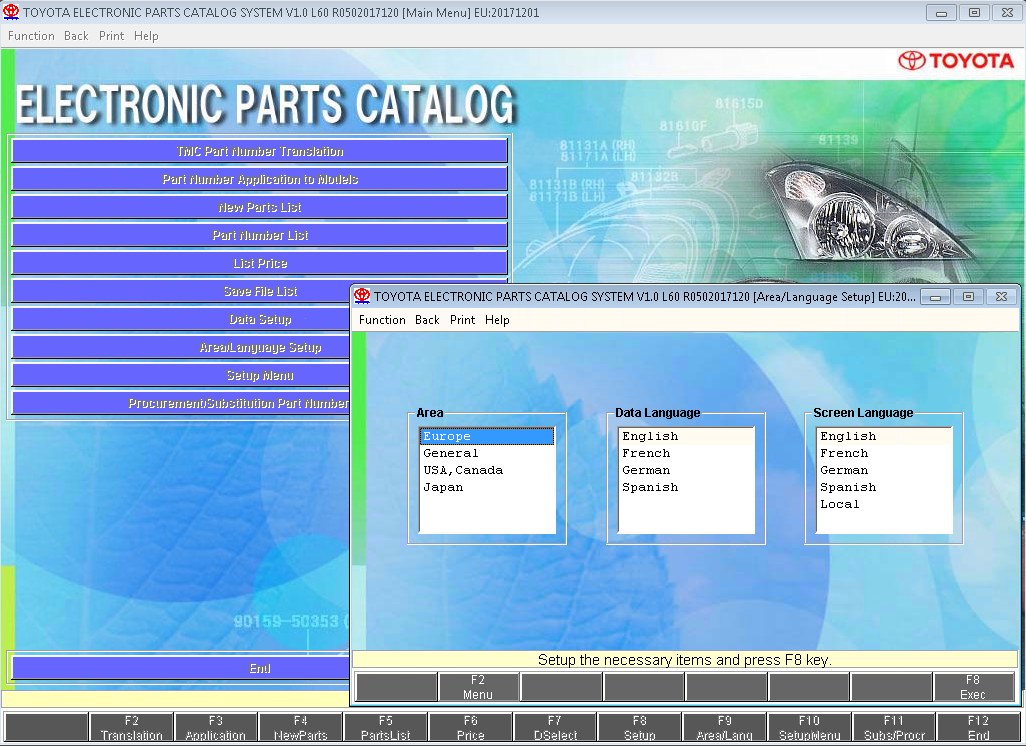Open Help menu in the dialog window
Screen dimensions: 1026x746
click(497, 320)
